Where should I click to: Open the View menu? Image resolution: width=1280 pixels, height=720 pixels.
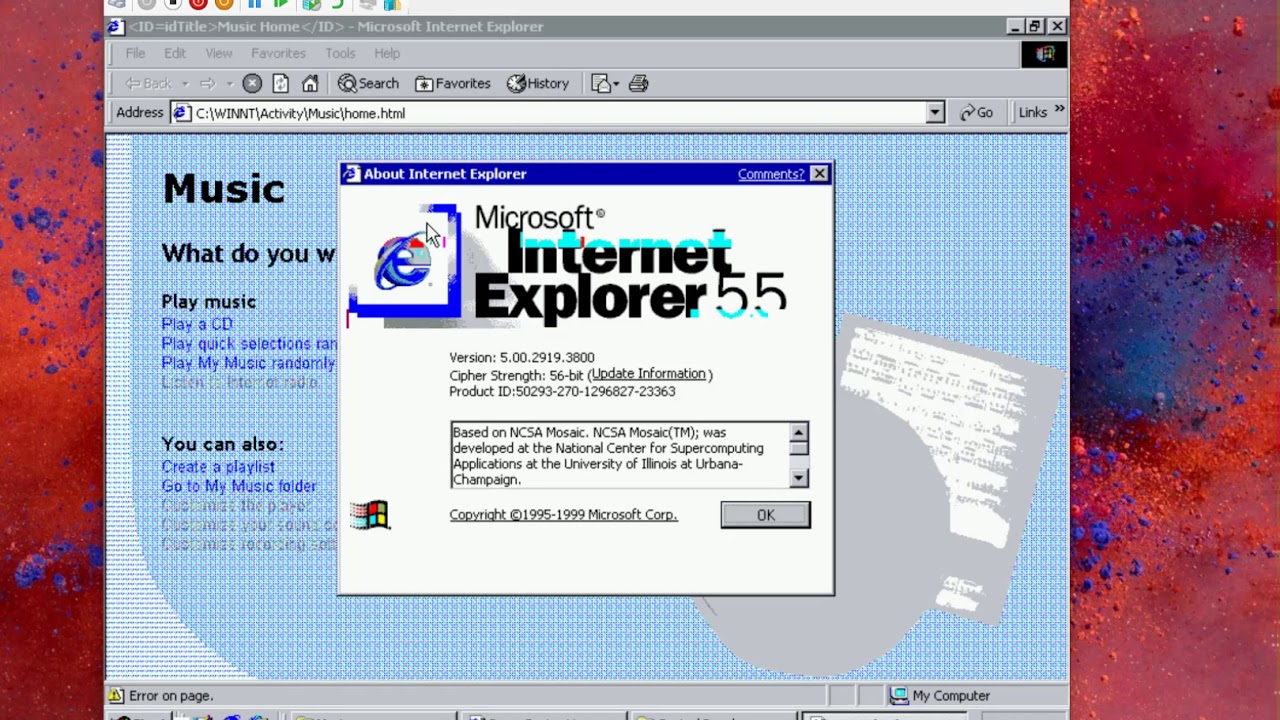point(218,53)
